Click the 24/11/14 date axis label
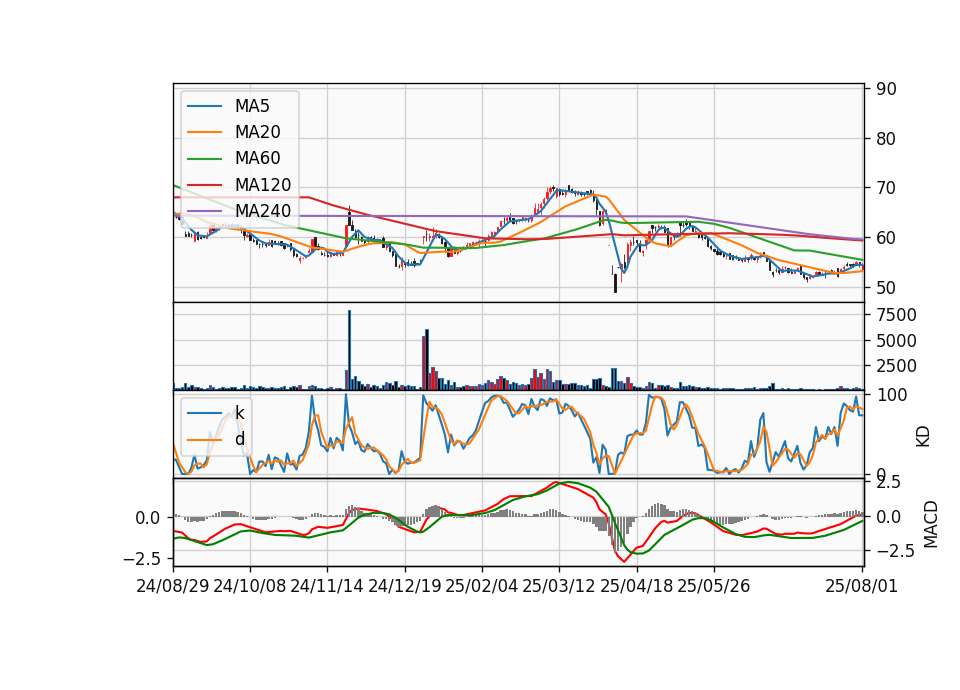960x690 pixels. pyautogui.click(x=327, y=586)
